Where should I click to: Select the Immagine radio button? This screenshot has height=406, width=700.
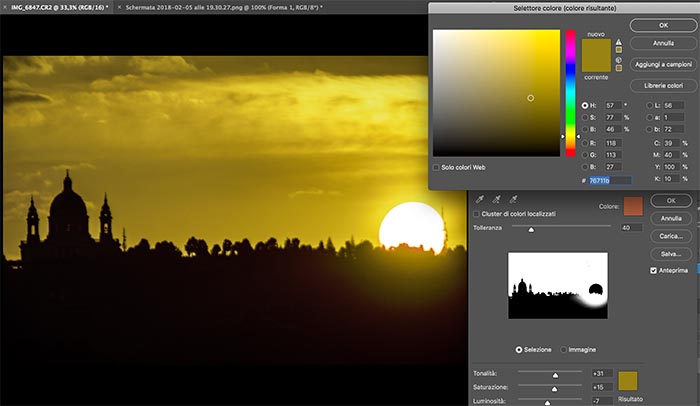[564, 349]
